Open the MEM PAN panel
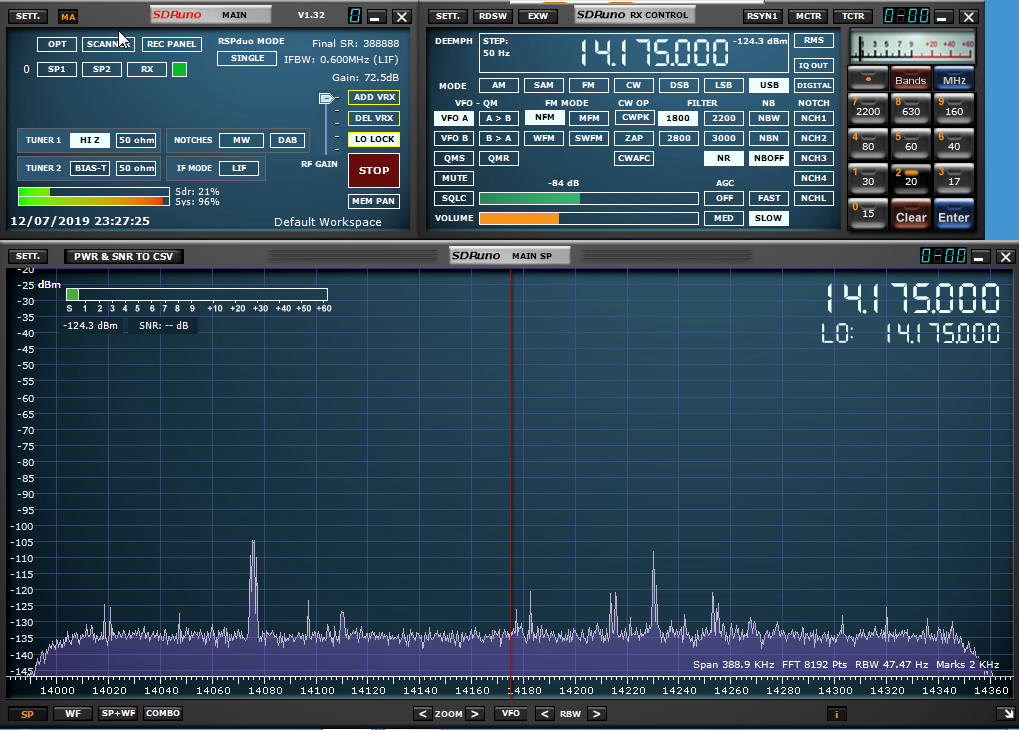Viewport: 1019px width, 730px height. (x=374, y=202)
